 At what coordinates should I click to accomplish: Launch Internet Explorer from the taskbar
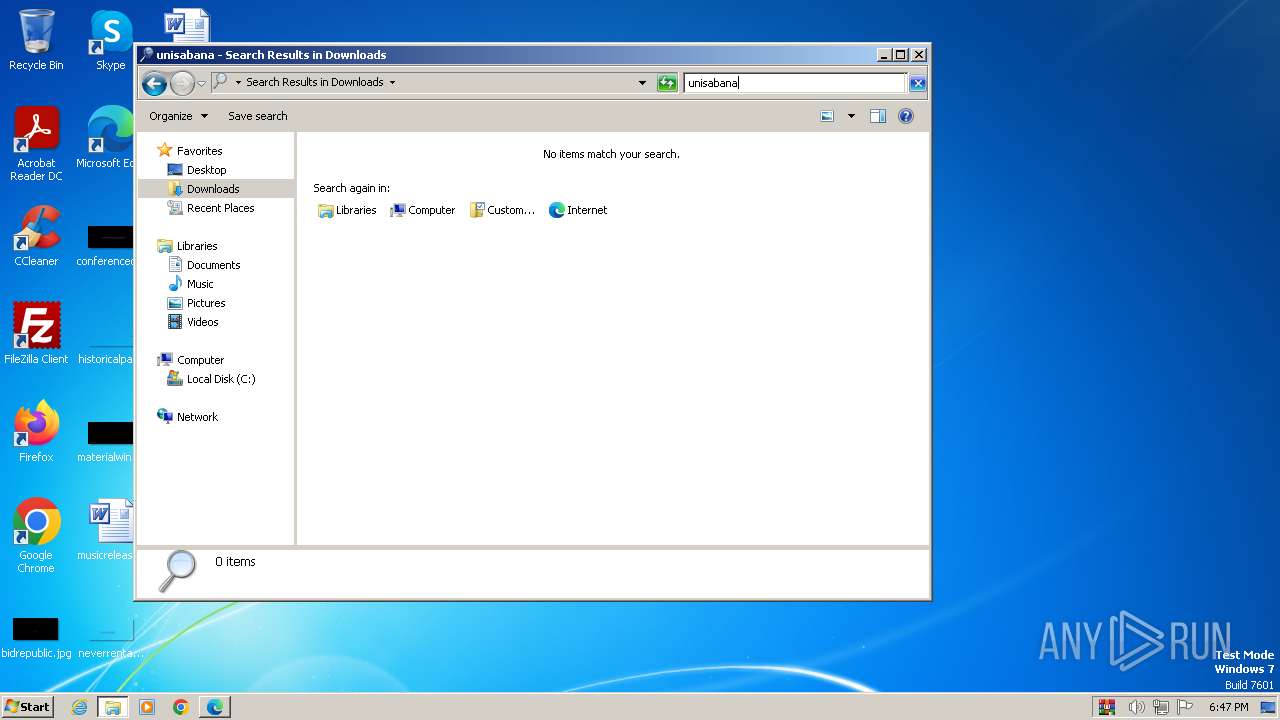click(80, 707)
